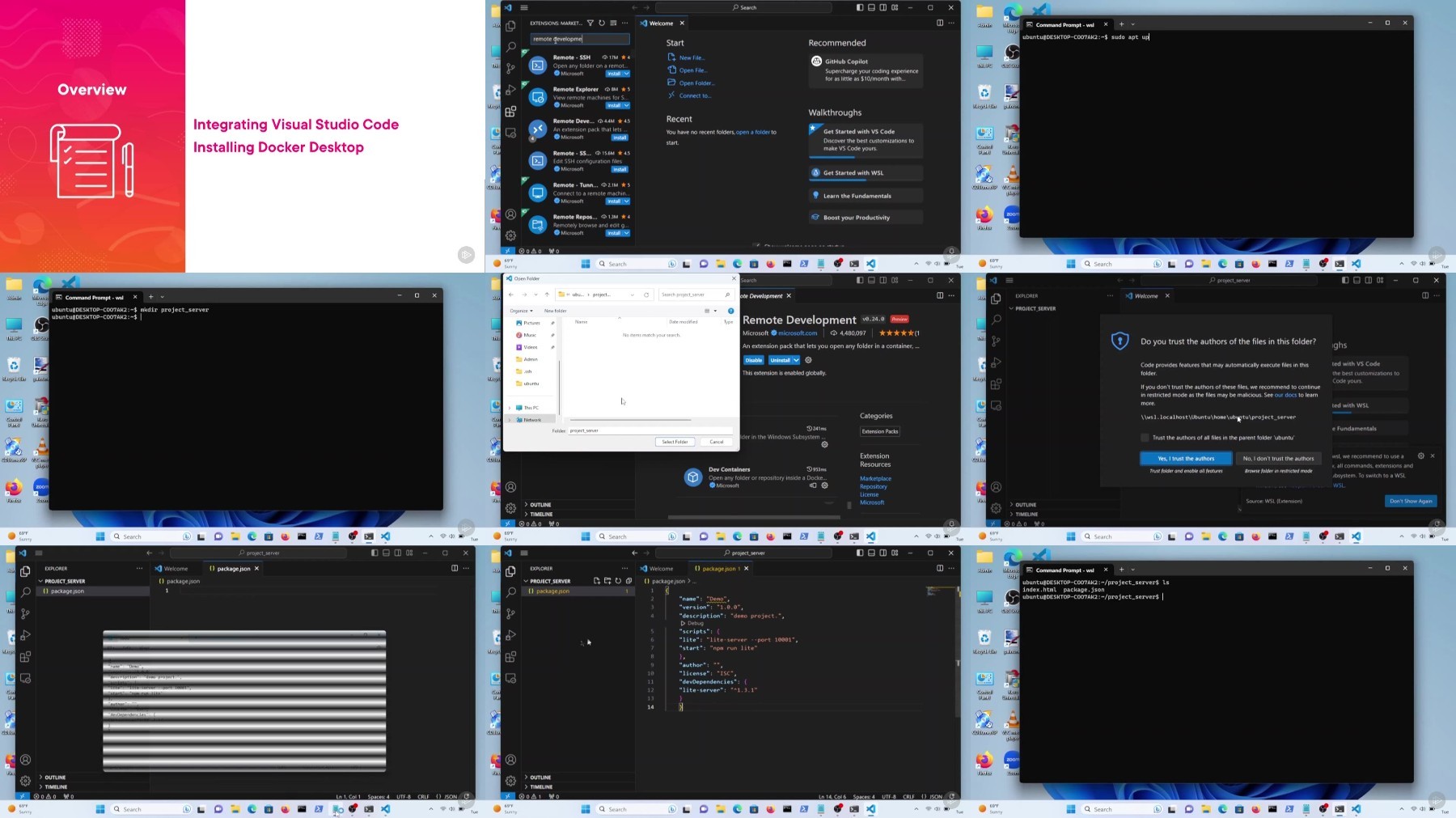Open tab dropdown in mkdir terminal window

162,297
